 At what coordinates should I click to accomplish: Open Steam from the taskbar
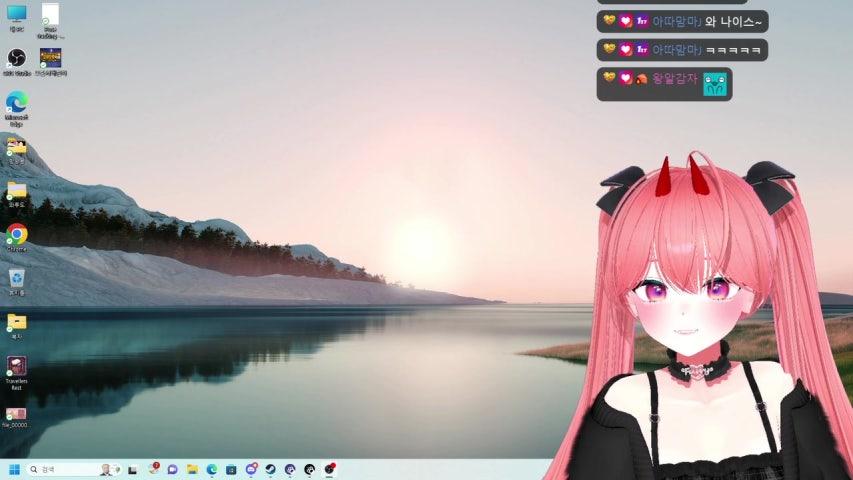click(x=270, y=470)
